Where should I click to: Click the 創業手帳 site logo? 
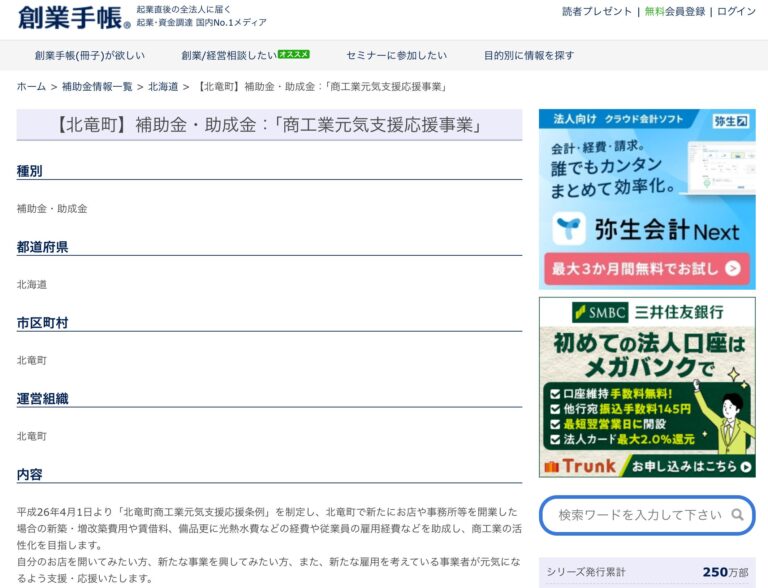(73, 17)
